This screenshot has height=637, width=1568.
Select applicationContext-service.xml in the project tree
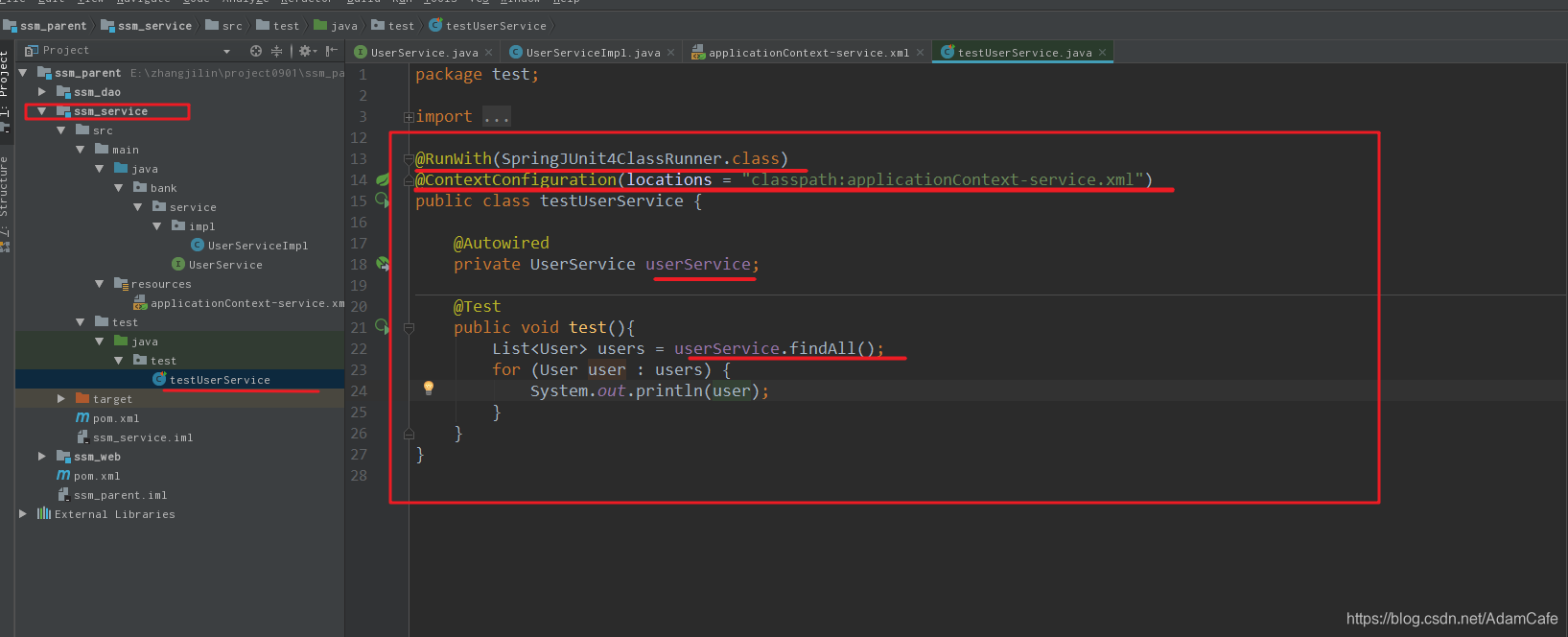(x=238, y=303)
